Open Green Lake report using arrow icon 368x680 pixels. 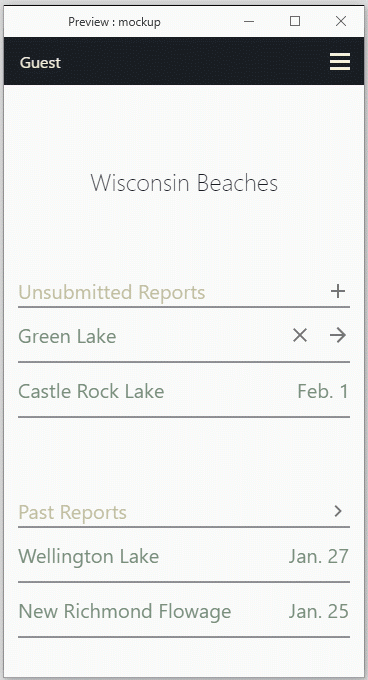click(x=338, y=335)
